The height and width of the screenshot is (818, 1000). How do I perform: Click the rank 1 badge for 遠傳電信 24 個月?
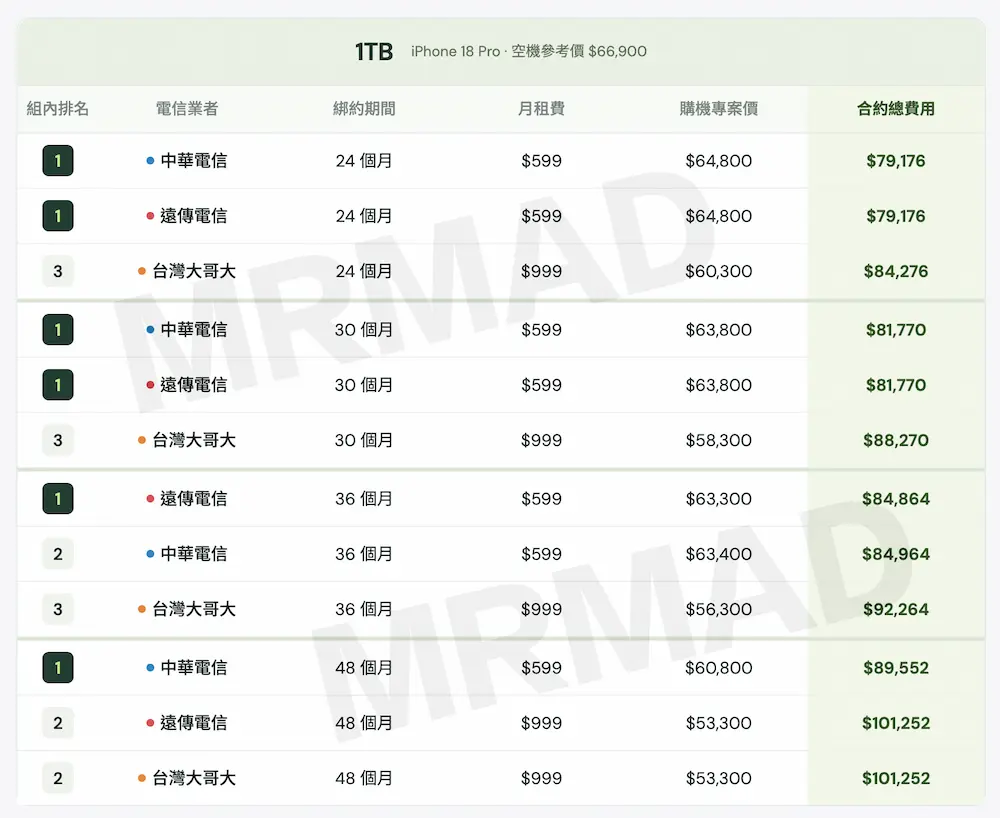(x=58, y=216)
